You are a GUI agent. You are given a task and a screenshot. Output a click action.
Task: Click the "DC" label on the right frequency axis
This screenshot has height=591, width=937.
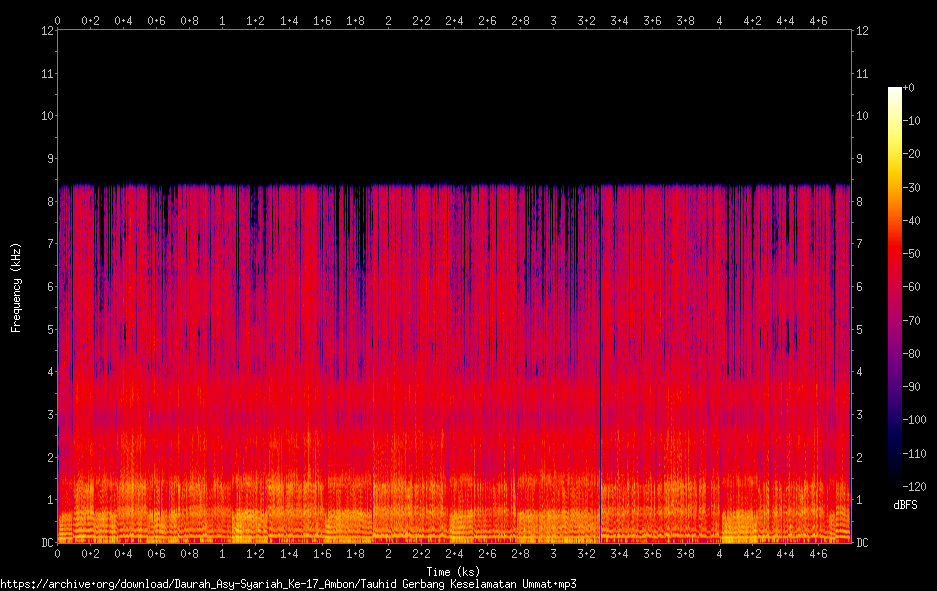862,543
